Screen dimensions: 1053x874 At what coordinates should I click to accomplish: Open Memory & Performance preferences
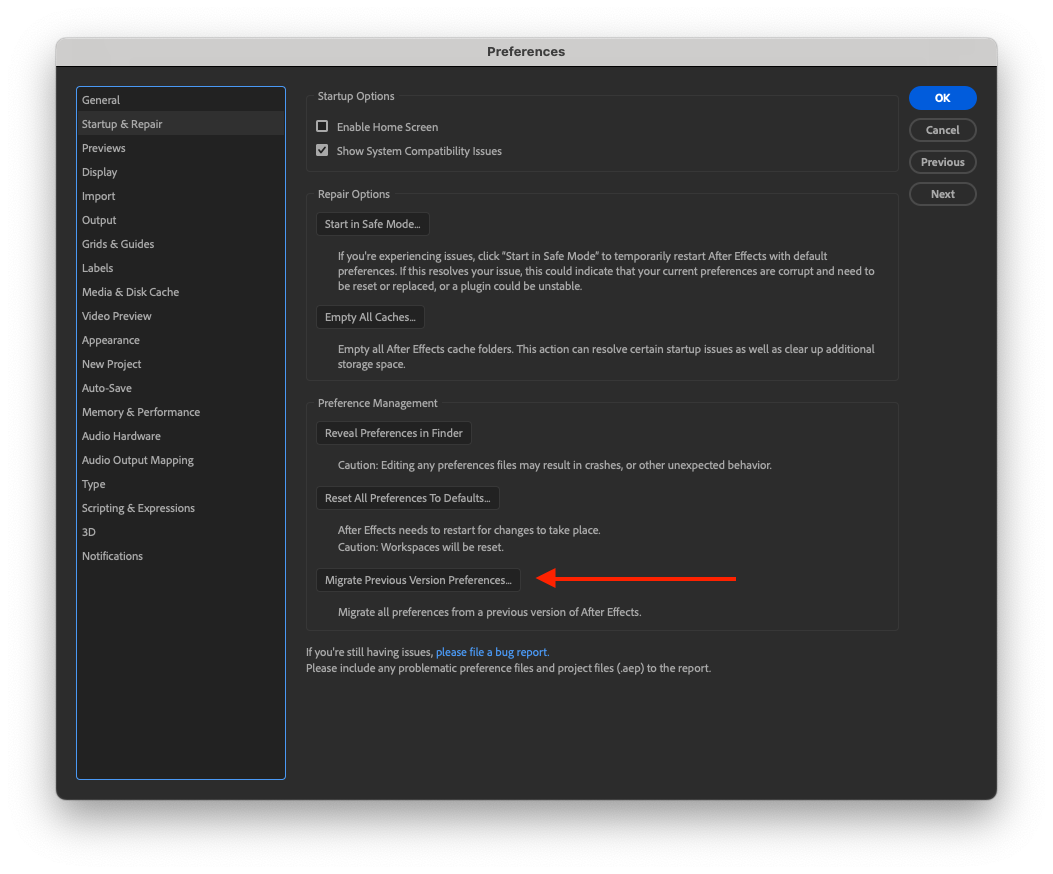tap(141, 411)
